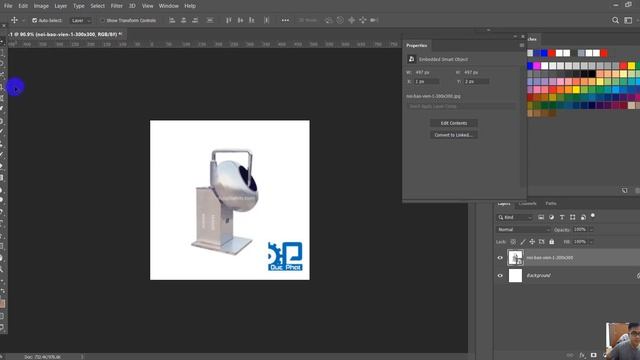Pick the black swatch in the grayscale row

coord(592,74)
